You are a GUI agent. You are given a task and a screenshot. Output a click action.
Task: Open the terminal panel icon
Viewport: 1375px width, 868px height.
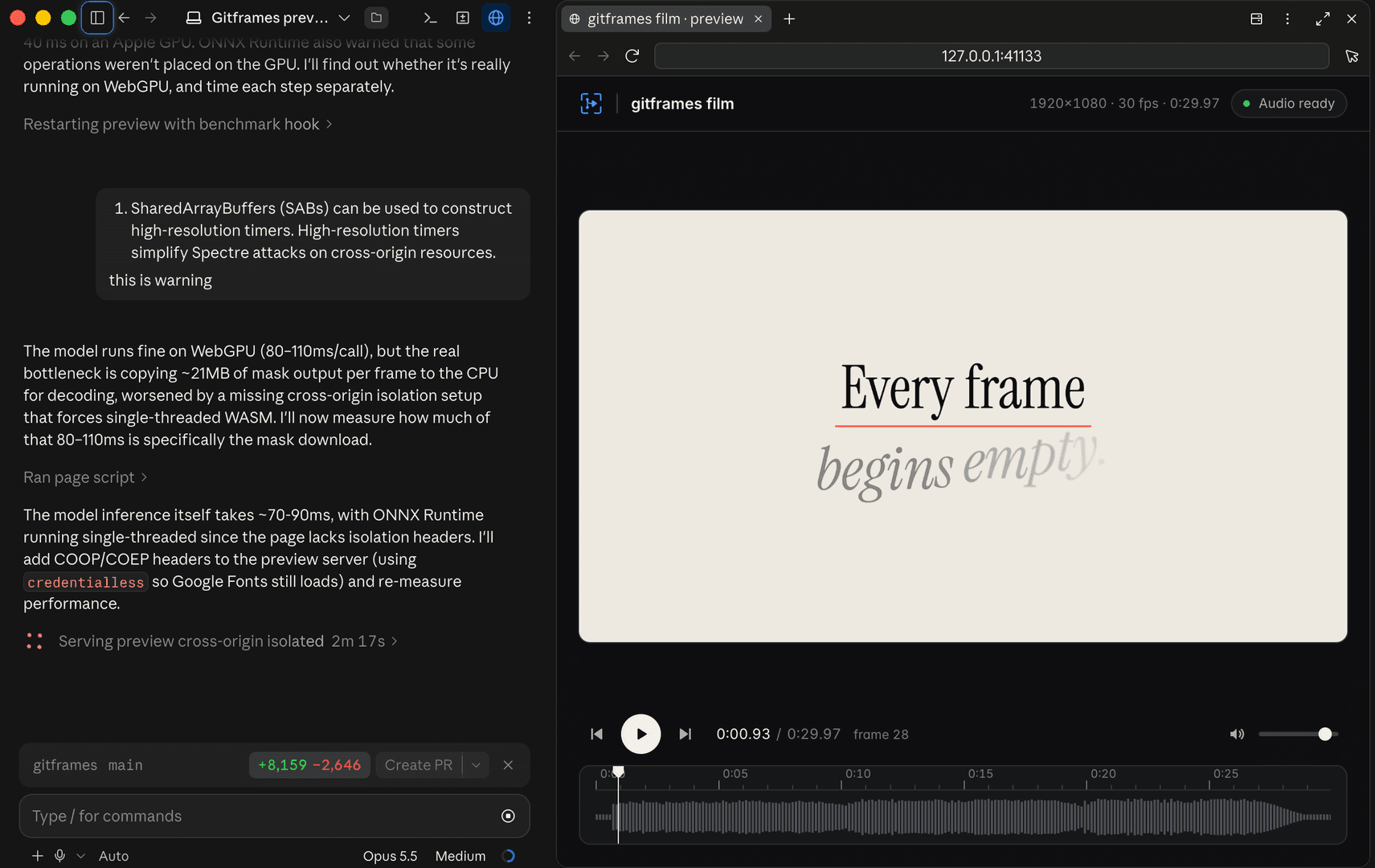430,18
